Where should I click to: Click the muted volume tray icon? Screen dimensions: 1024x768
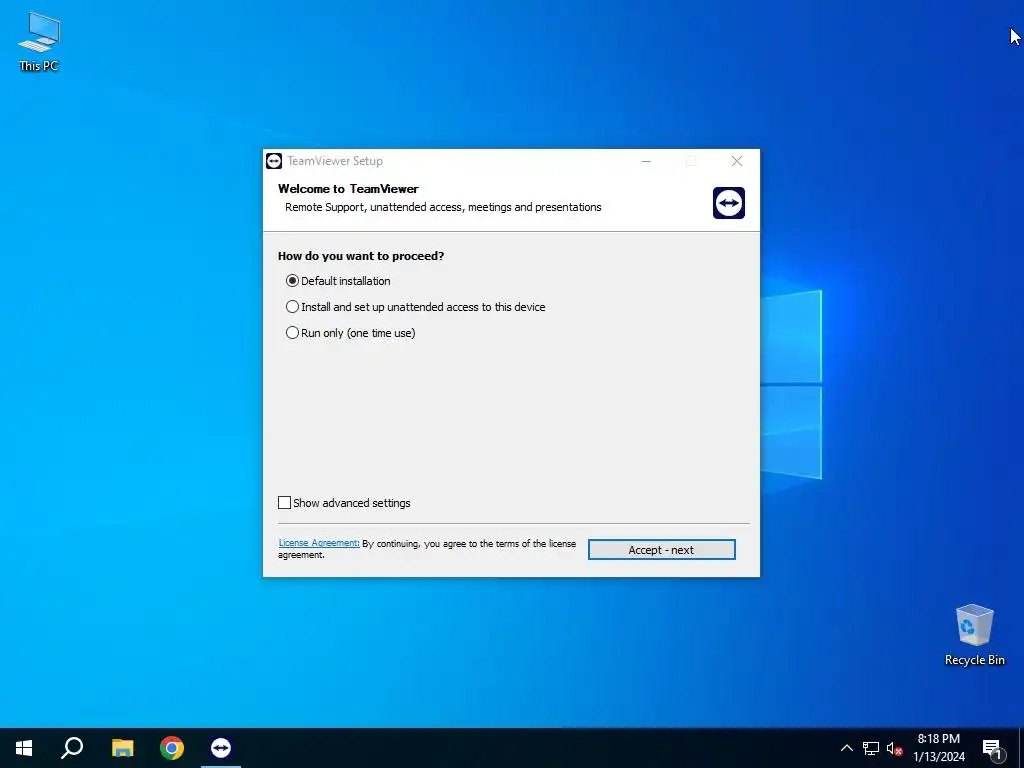pos(894,748)
